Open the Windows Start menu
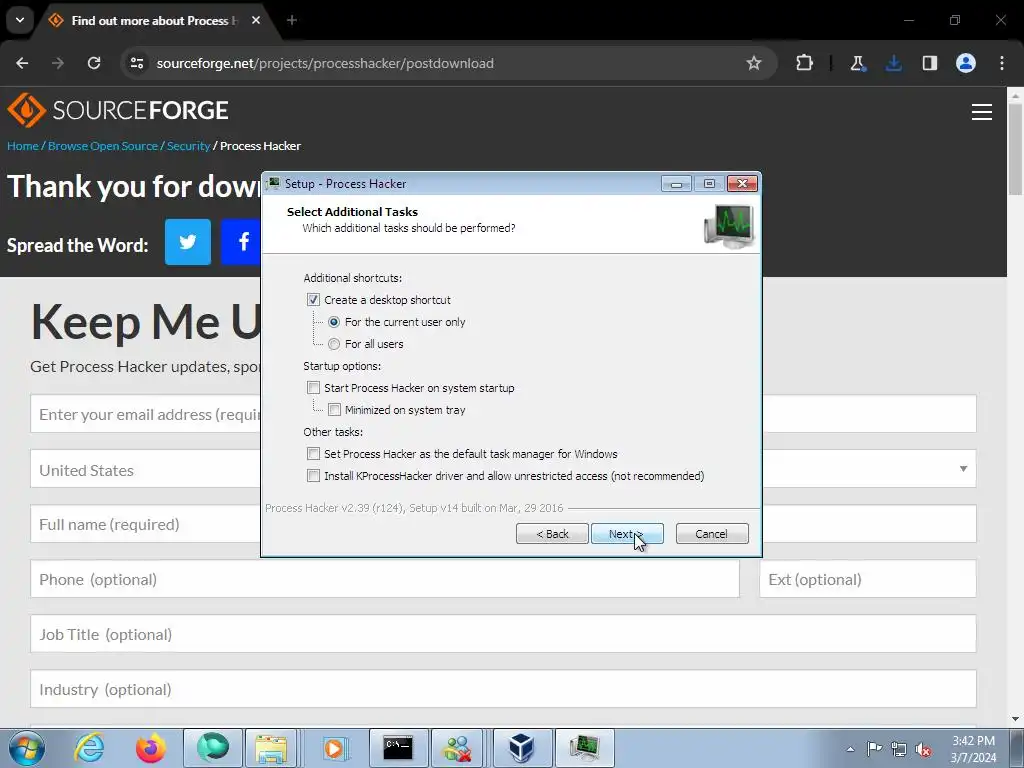The width and height of the screenshot is (1024, 768). [x=26, y=748]
